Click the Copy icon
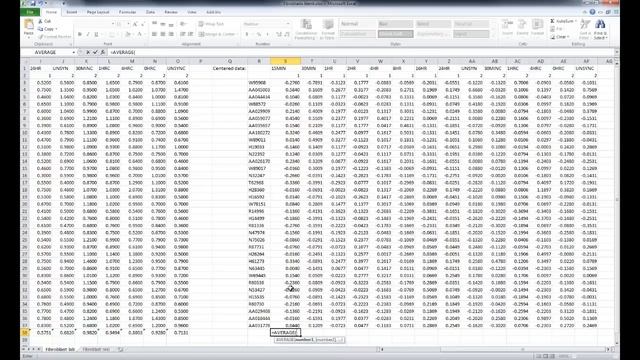 [x=40, y=29]
